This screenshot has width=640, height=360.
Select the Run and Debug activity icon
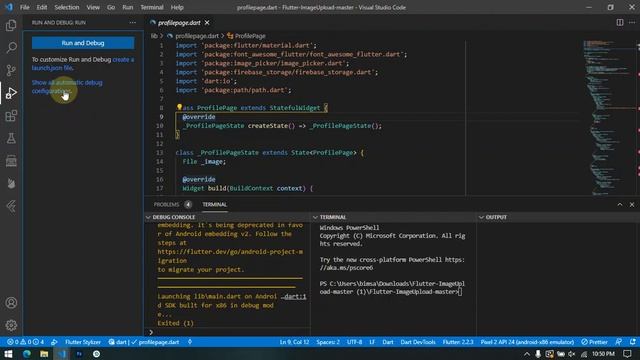tap(11, 93)
